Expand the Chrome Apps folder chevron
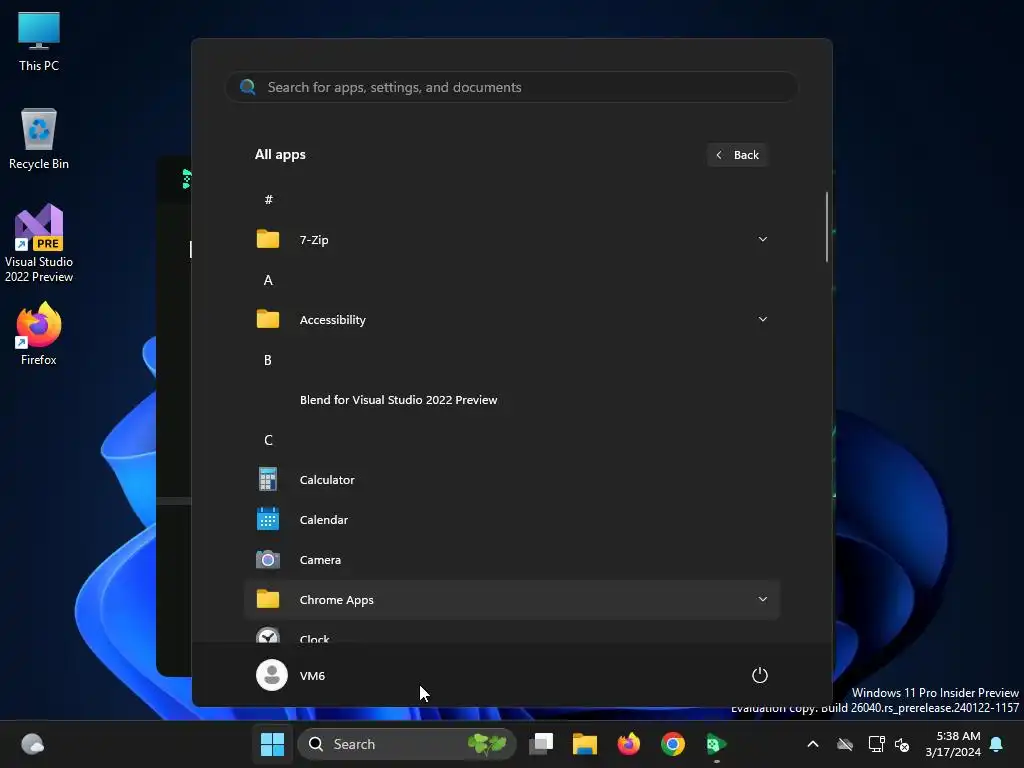The width and height of the screenshot is (1024, 768). coord(763,599)
